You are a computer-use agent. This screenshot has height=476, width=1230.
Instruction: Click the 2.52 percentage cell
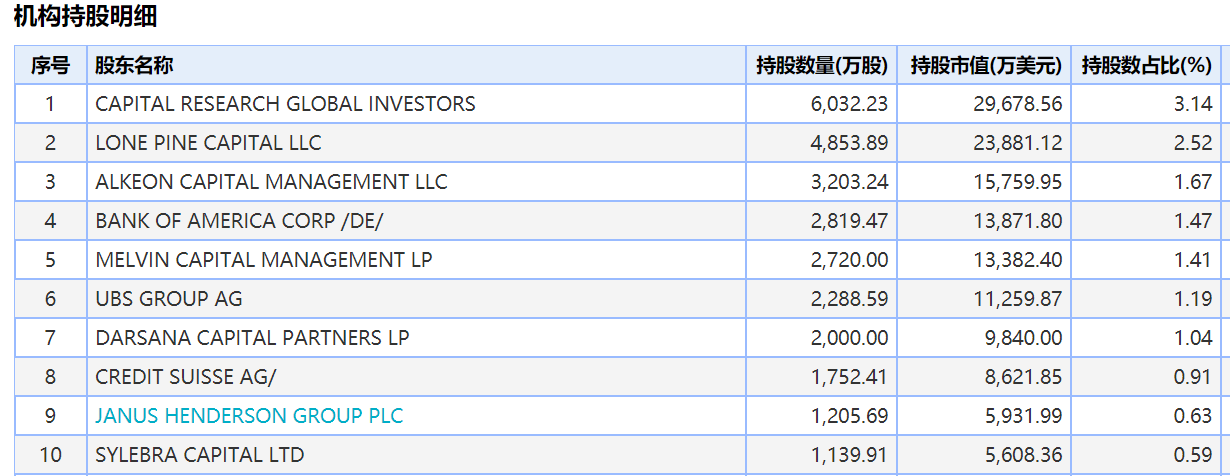click(x=1147, y=143)
